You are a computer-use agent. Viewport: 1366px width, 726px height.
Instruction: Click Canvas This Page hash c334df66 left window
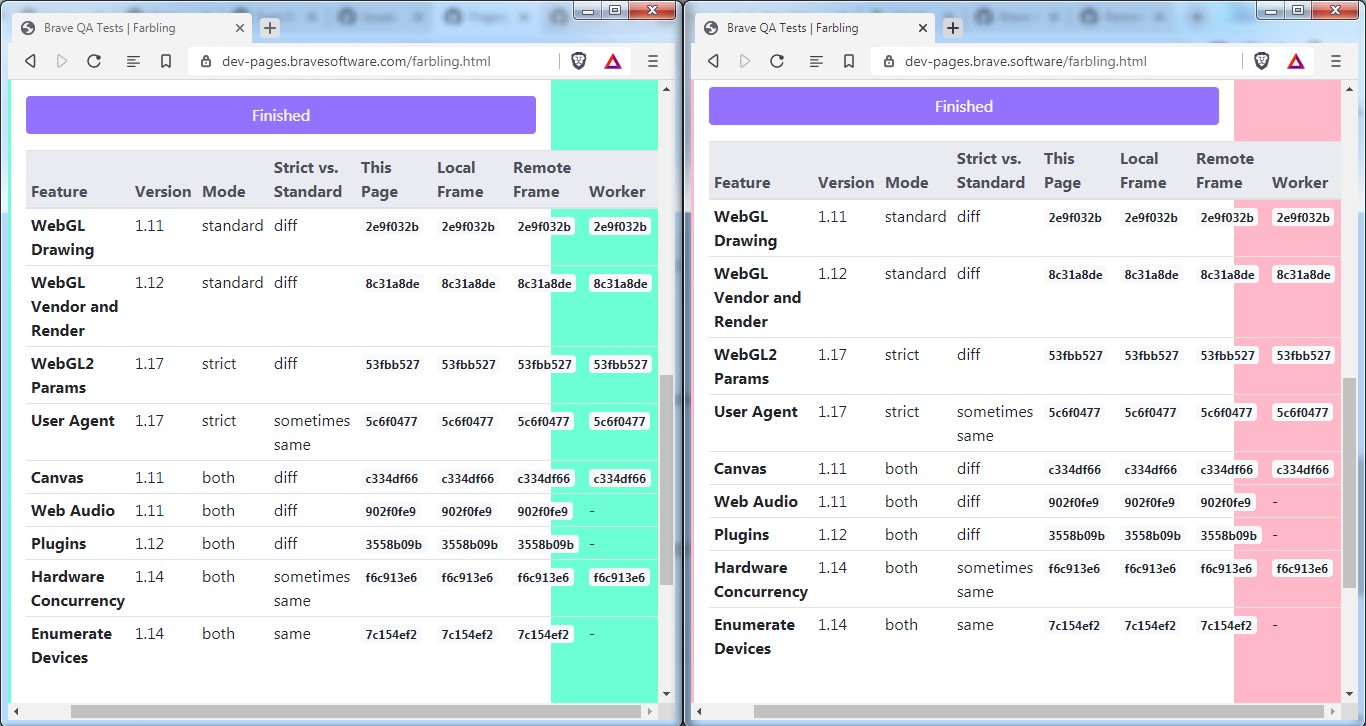click(x=392, y=479)
